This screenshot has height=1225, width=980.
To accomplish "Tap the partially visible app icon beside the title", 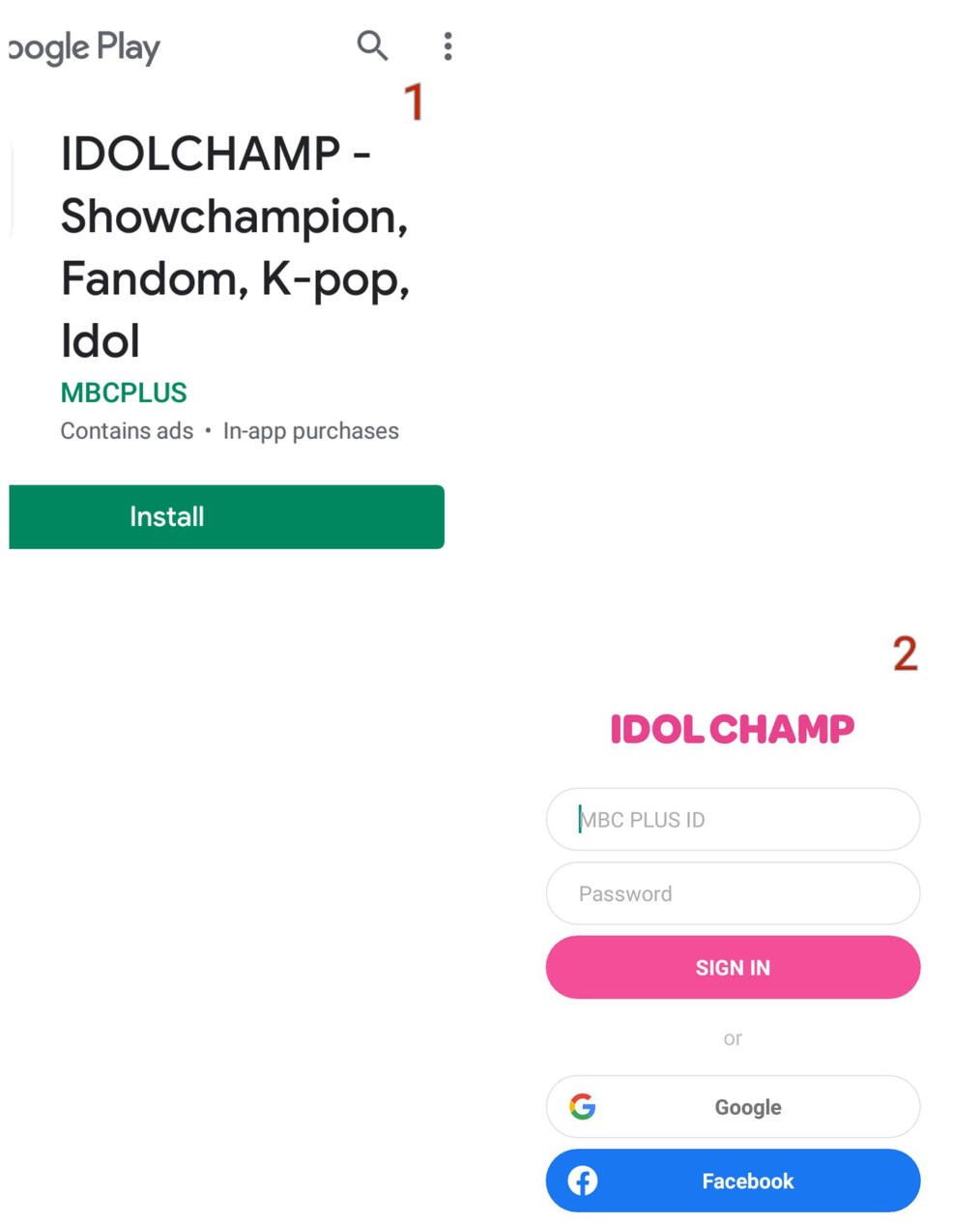I will click(x=8, y=189).
